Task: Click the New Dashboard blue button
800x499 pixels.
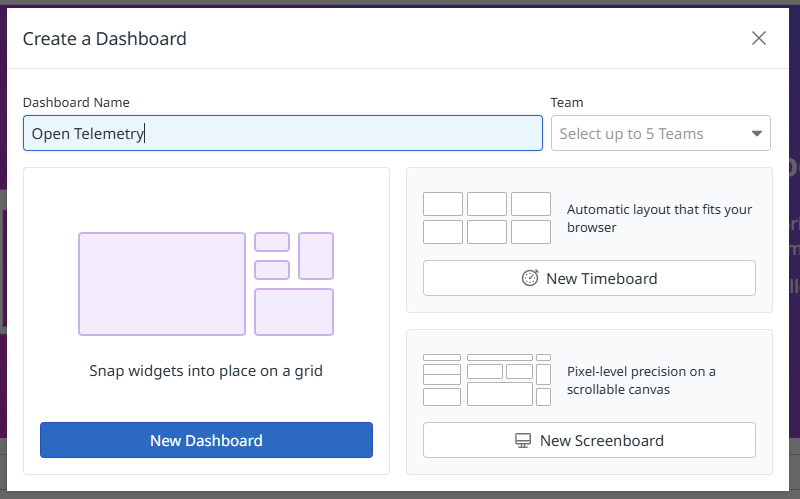Action: pyautogui.click(x=206, y=440)
